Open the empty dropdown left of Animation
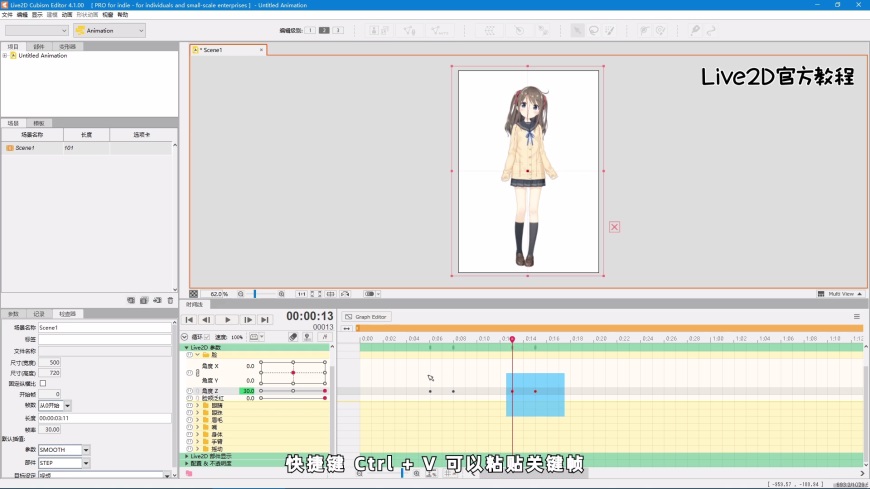Image resolution: width=870 pixels, height=489 pixels. coord(37,31)
